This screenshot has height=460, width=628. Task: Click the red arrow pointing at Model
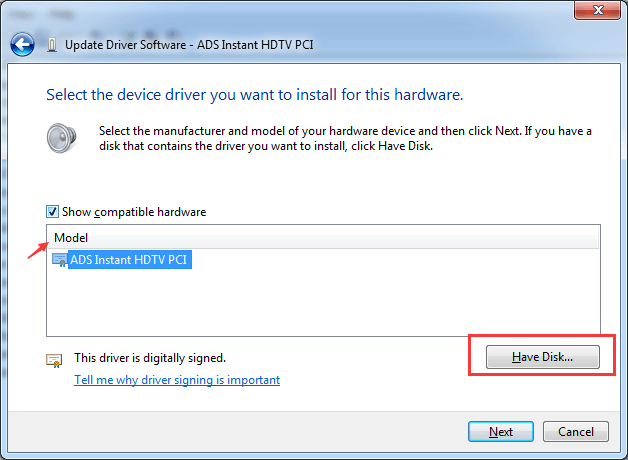coord(37,247)
